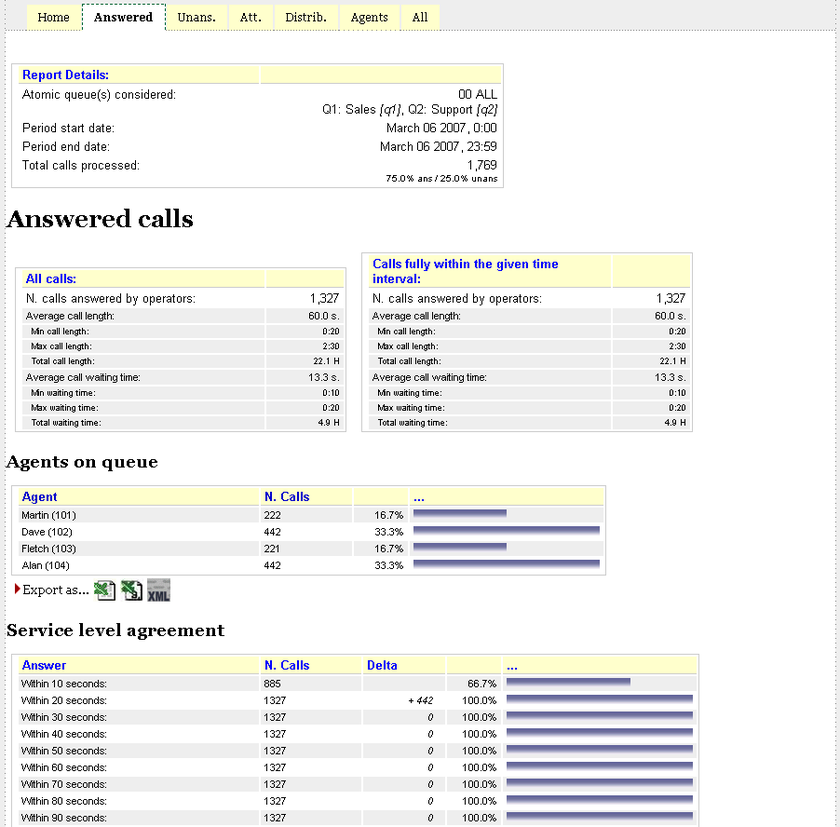840x827 pixels.
Task: Click N. Calls header in service level table
Action: point(287,665)
